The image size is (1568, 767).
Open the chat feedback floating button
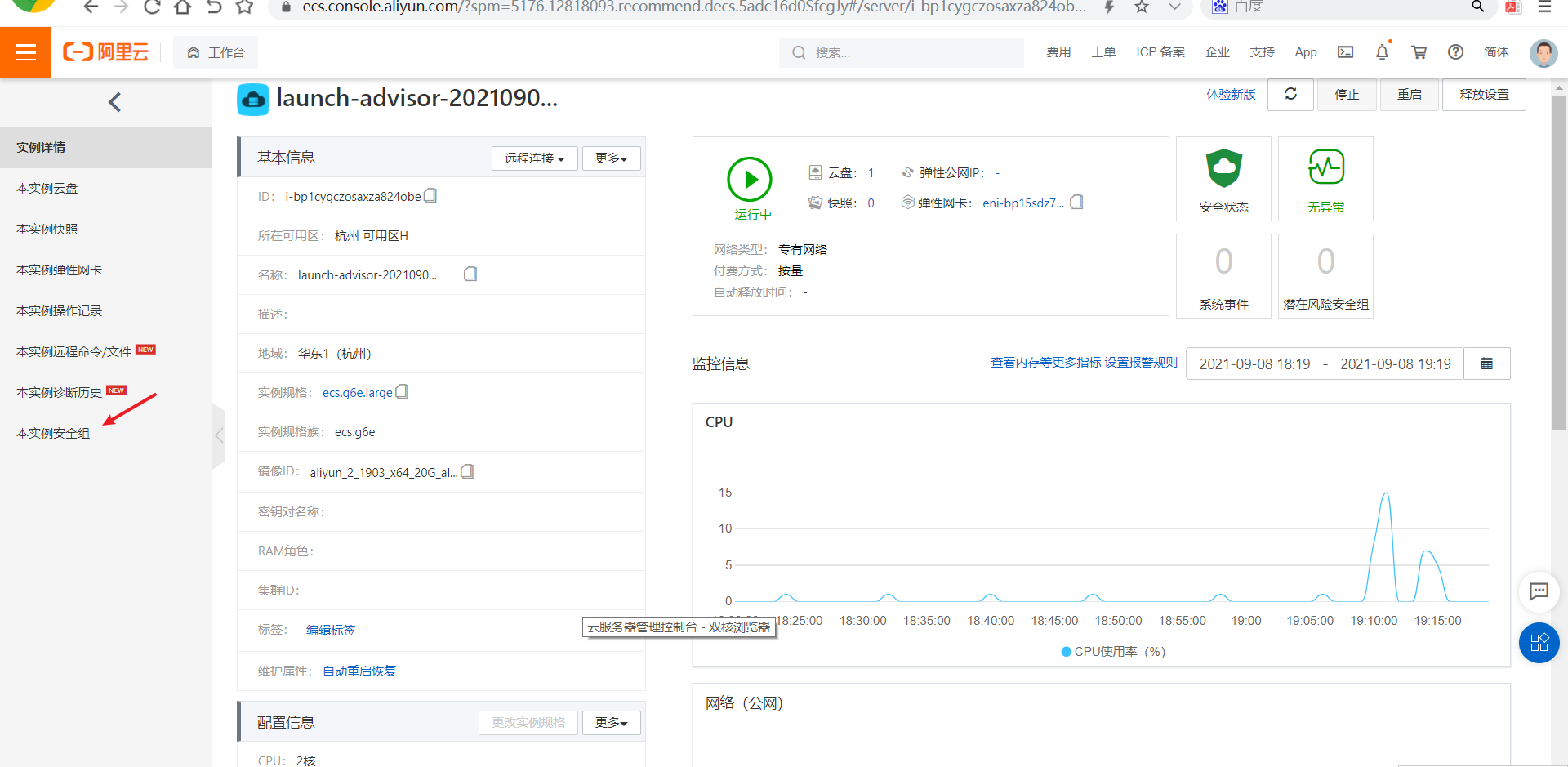tap(1539, 591)
